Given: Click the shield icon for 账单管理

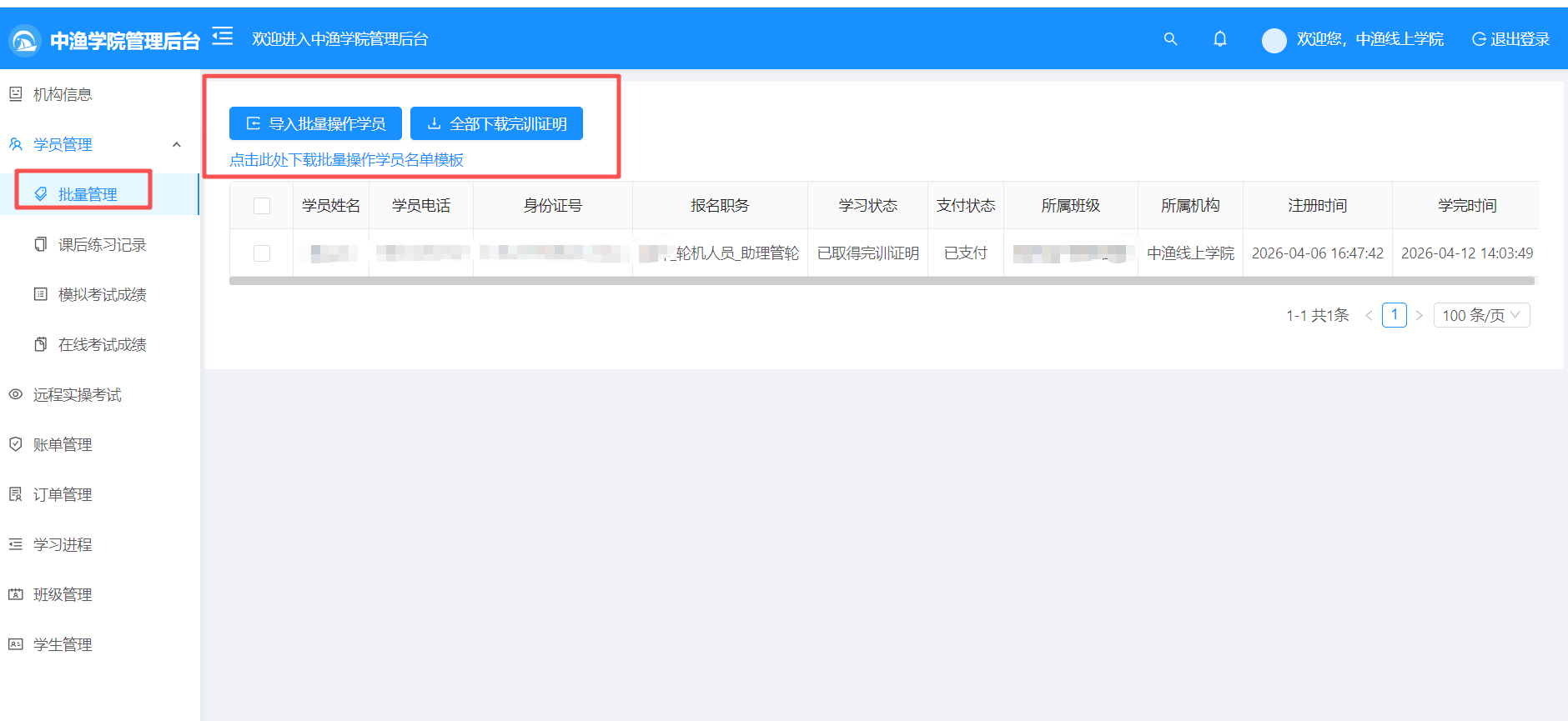Looking at the screenshot, I should point(15,444).
